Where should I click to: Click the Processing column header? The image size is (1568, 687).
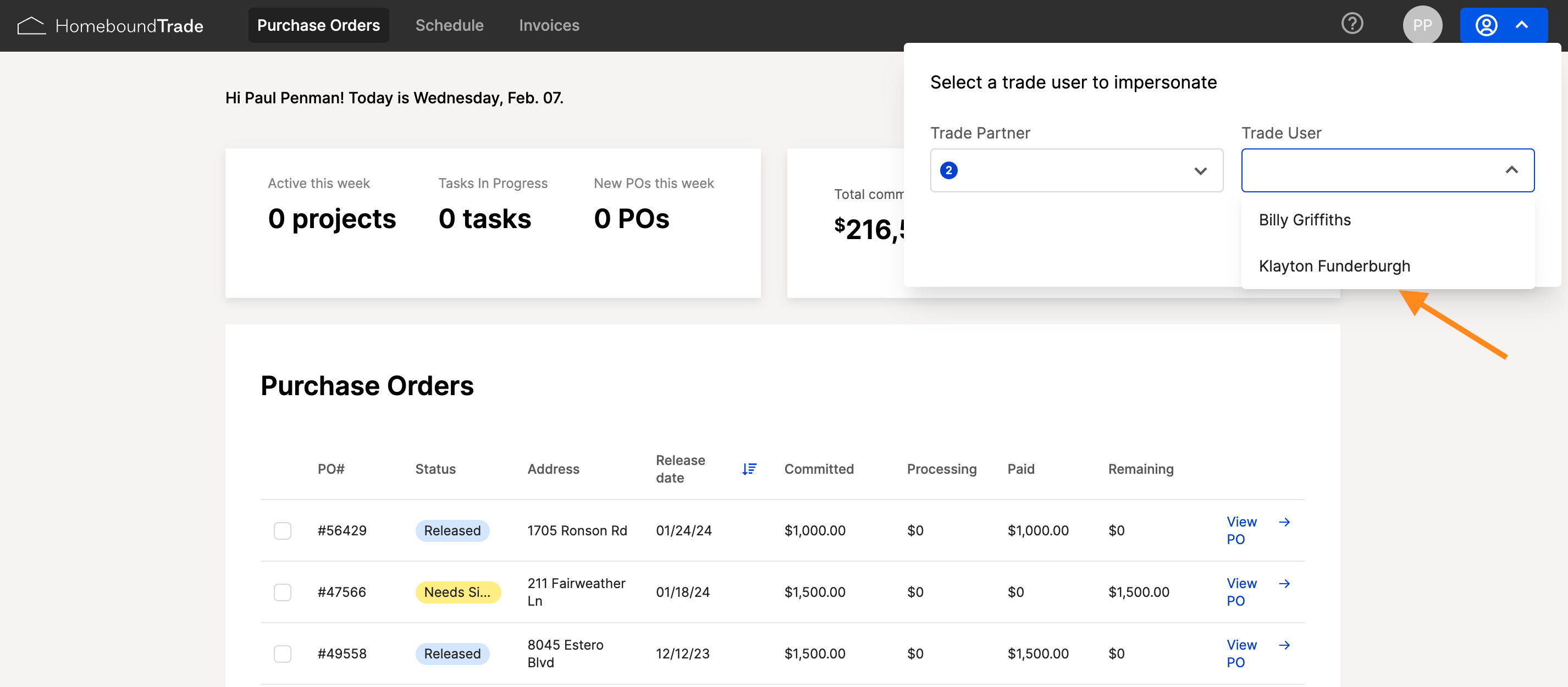click(x=941, y=469)
